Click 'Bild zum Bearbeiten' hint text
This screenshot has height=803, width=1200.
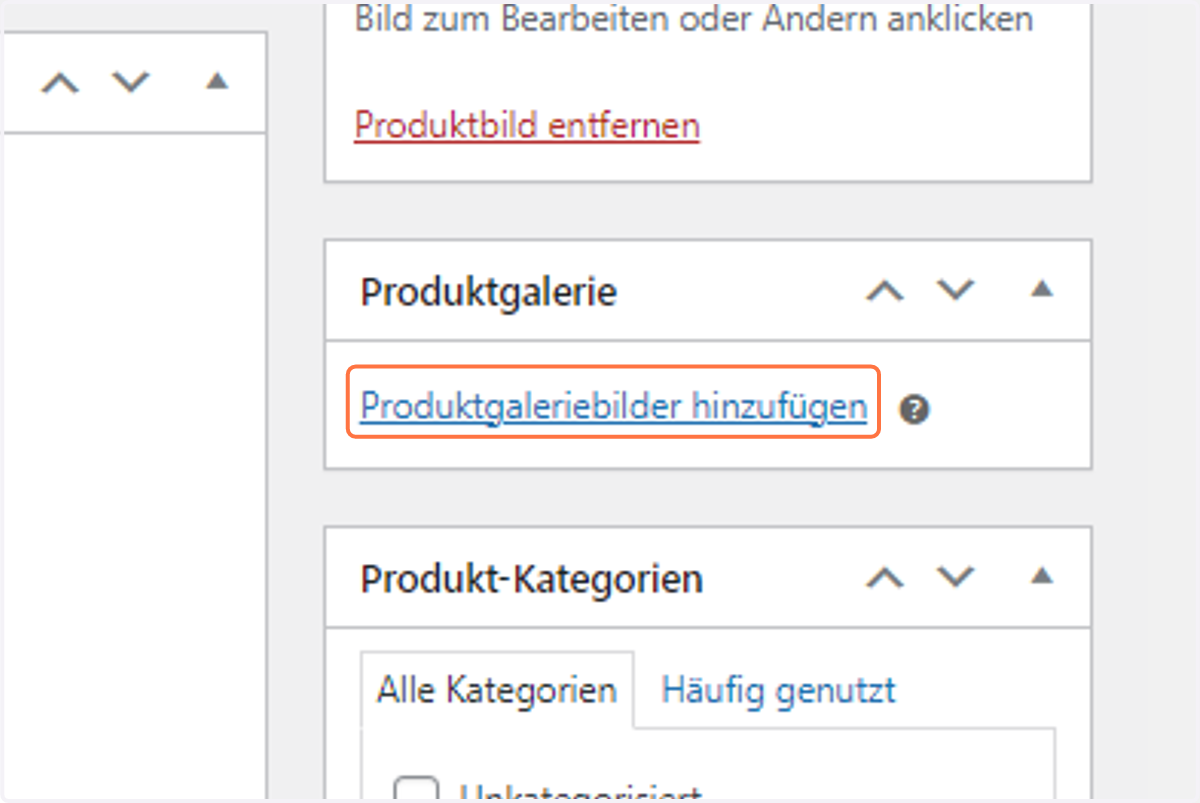tap(694, 19)
